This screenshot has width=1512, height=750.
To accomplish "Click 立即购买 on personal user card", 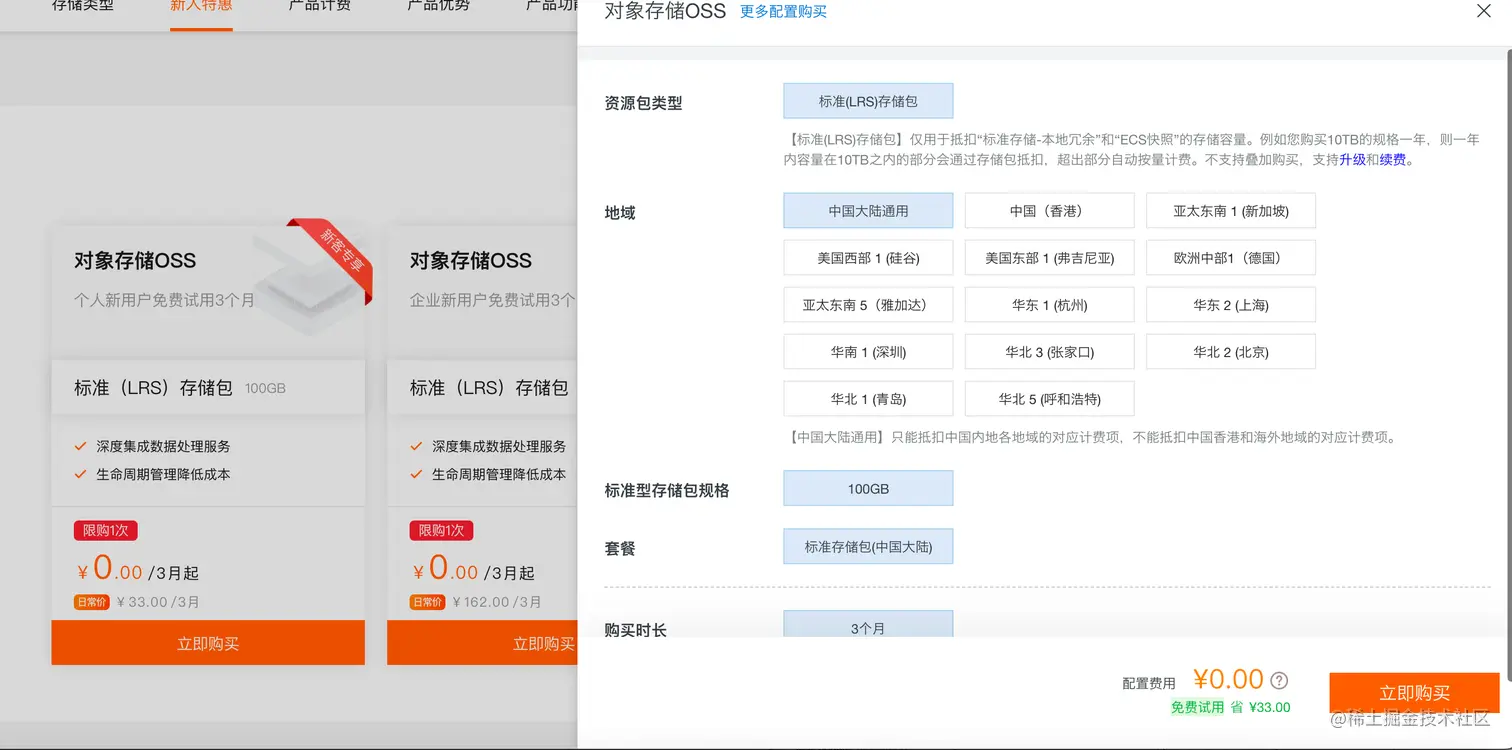I will click(208, 643).
